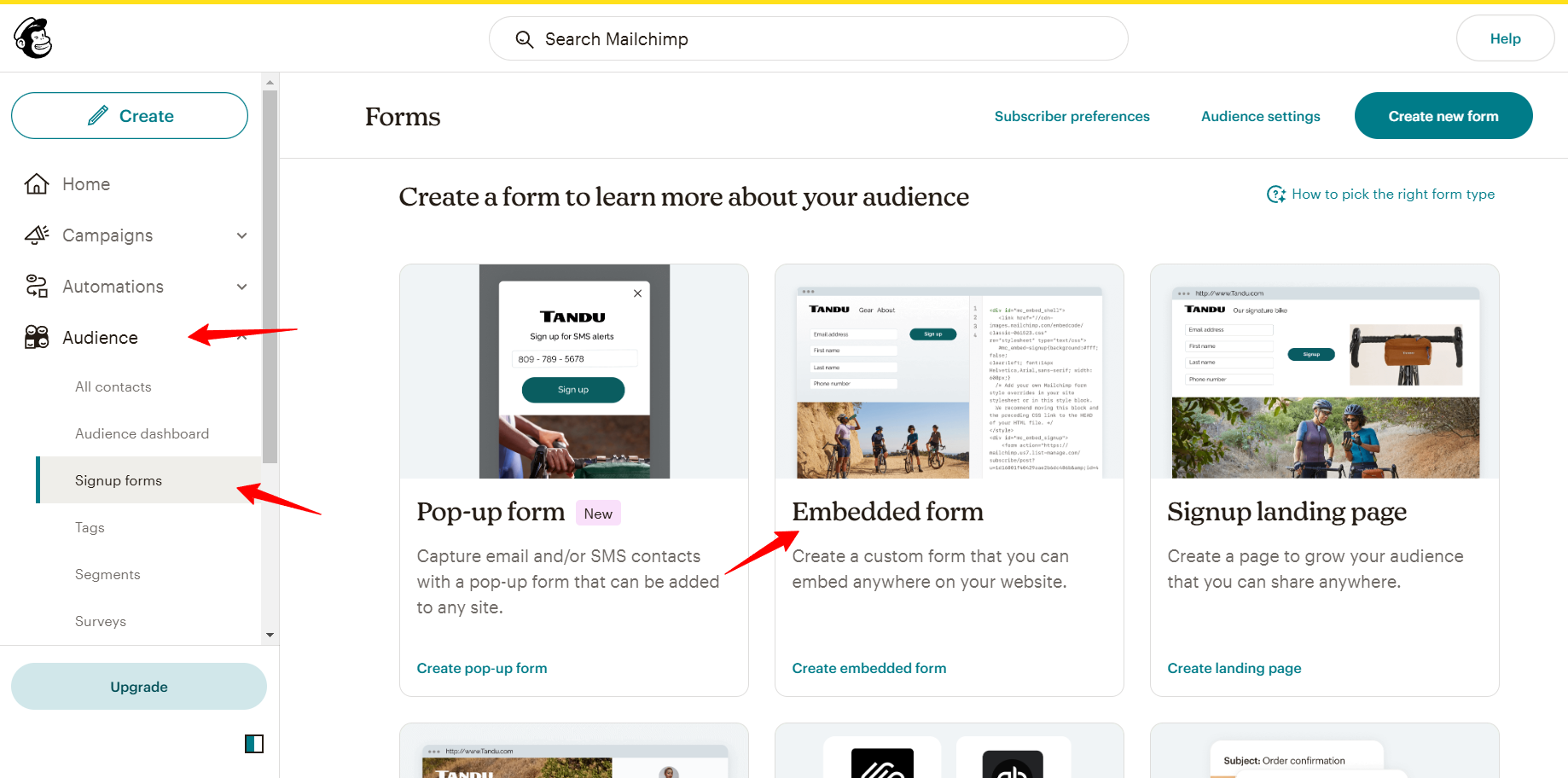Click the Upgrade button
The width and height of the screenshot is (1568, 778).
coord(139,687)
